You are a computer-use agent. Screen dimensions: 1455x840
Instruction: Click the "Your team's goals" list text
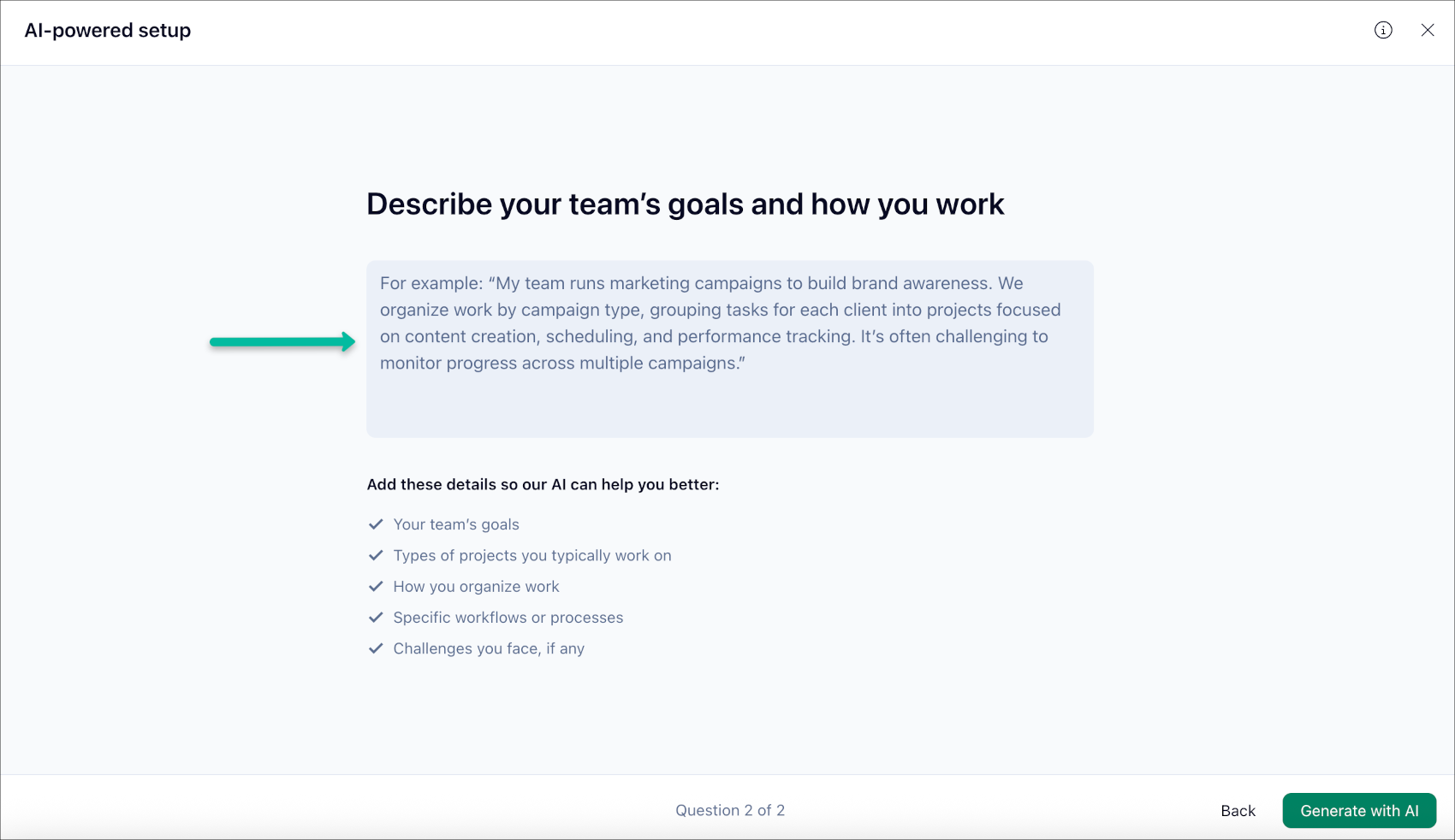tap(456, 524)
